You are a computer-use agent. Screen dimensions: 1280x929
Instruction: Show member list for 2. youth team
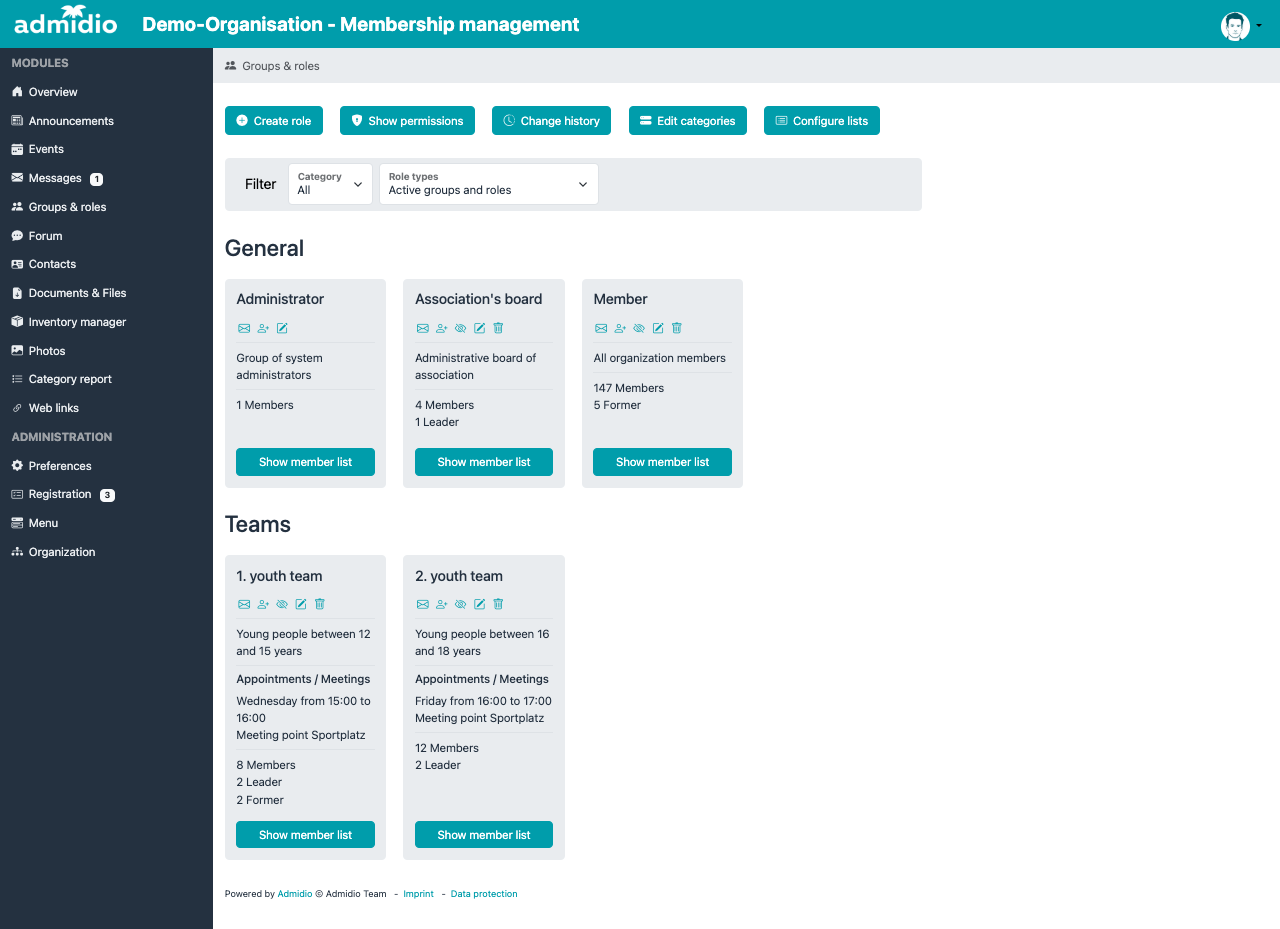[484, 835]
